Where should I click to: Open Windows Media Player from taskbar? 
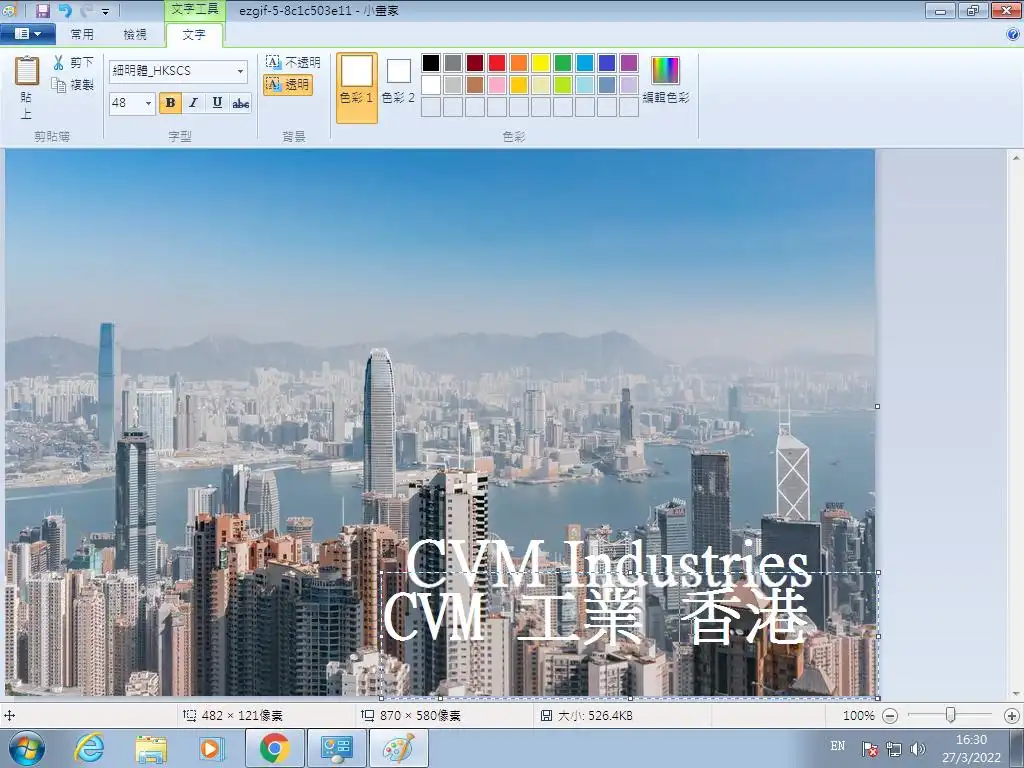tap(211, 748)
